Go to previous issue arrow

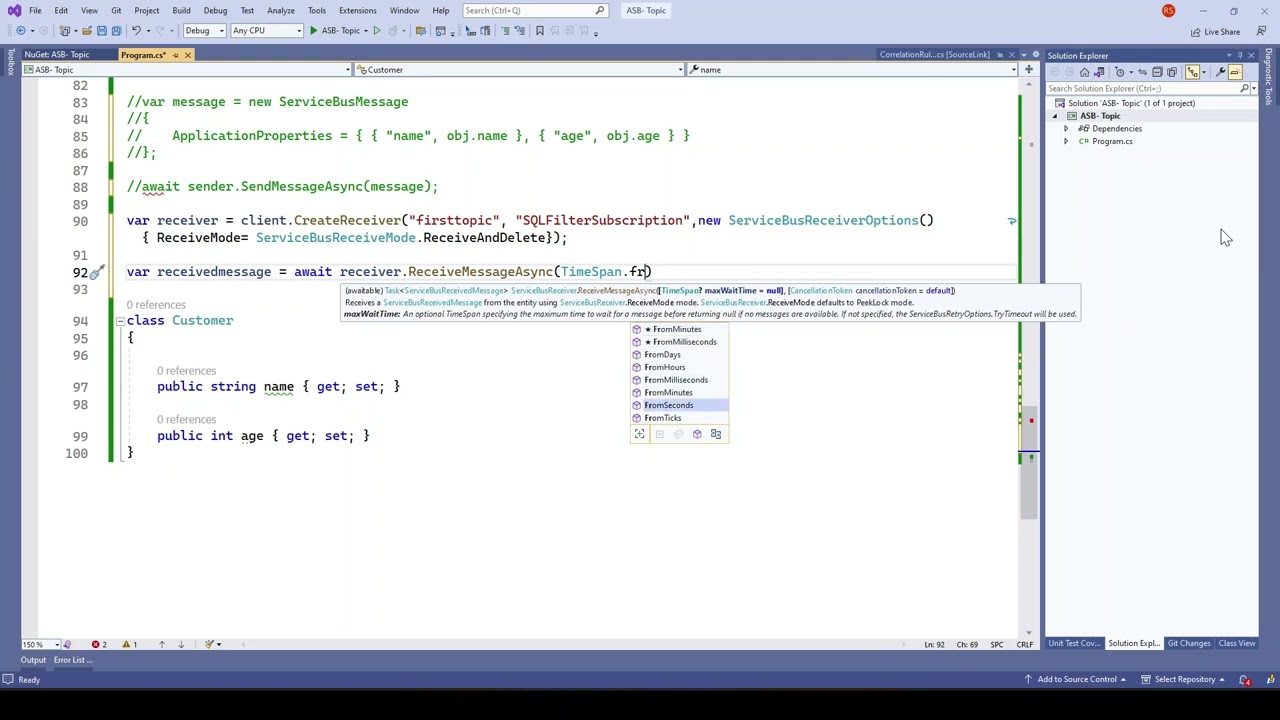[161, 644]
